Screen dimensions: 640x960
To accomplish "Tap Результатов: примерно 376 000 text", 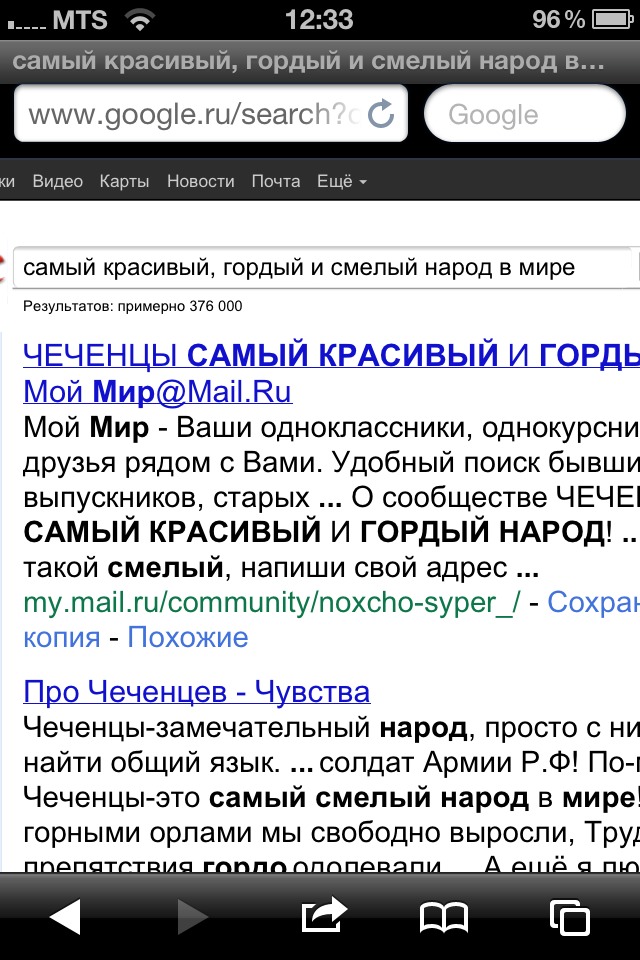I will point(132,306).
